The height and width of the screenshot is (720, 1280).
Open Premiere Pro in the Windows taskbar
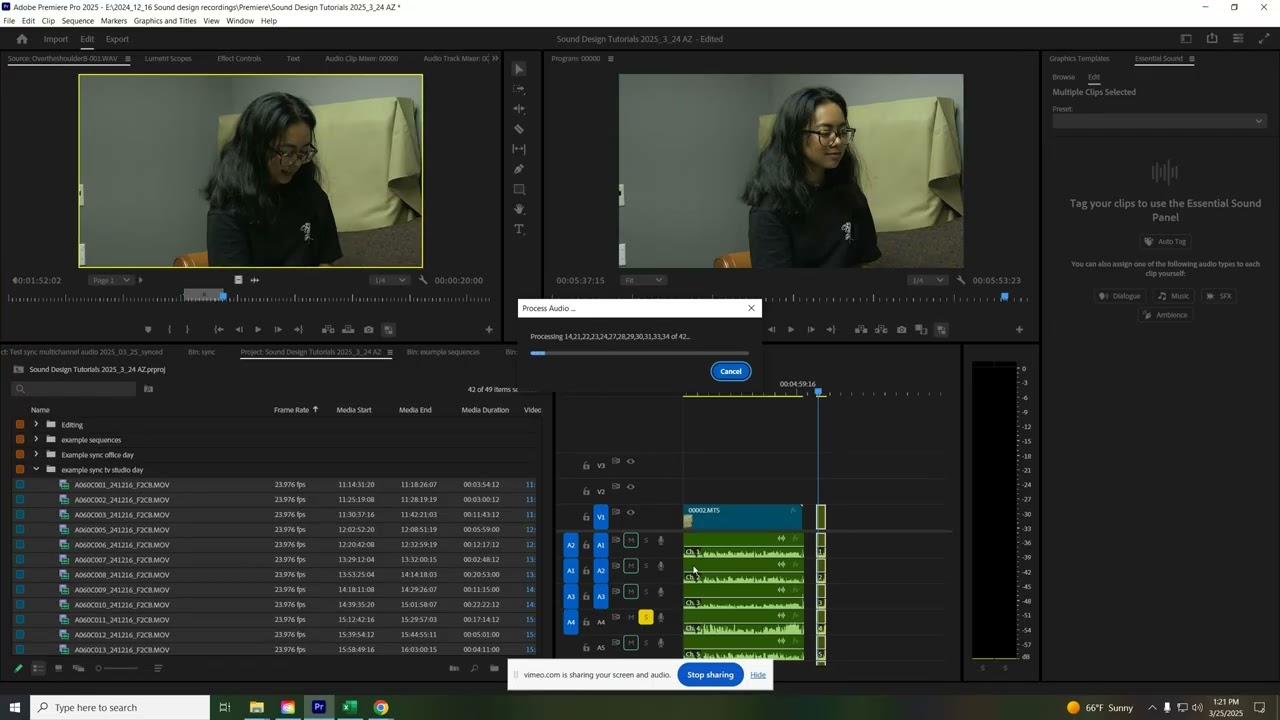pyautogui.click(x=319, y=707)
